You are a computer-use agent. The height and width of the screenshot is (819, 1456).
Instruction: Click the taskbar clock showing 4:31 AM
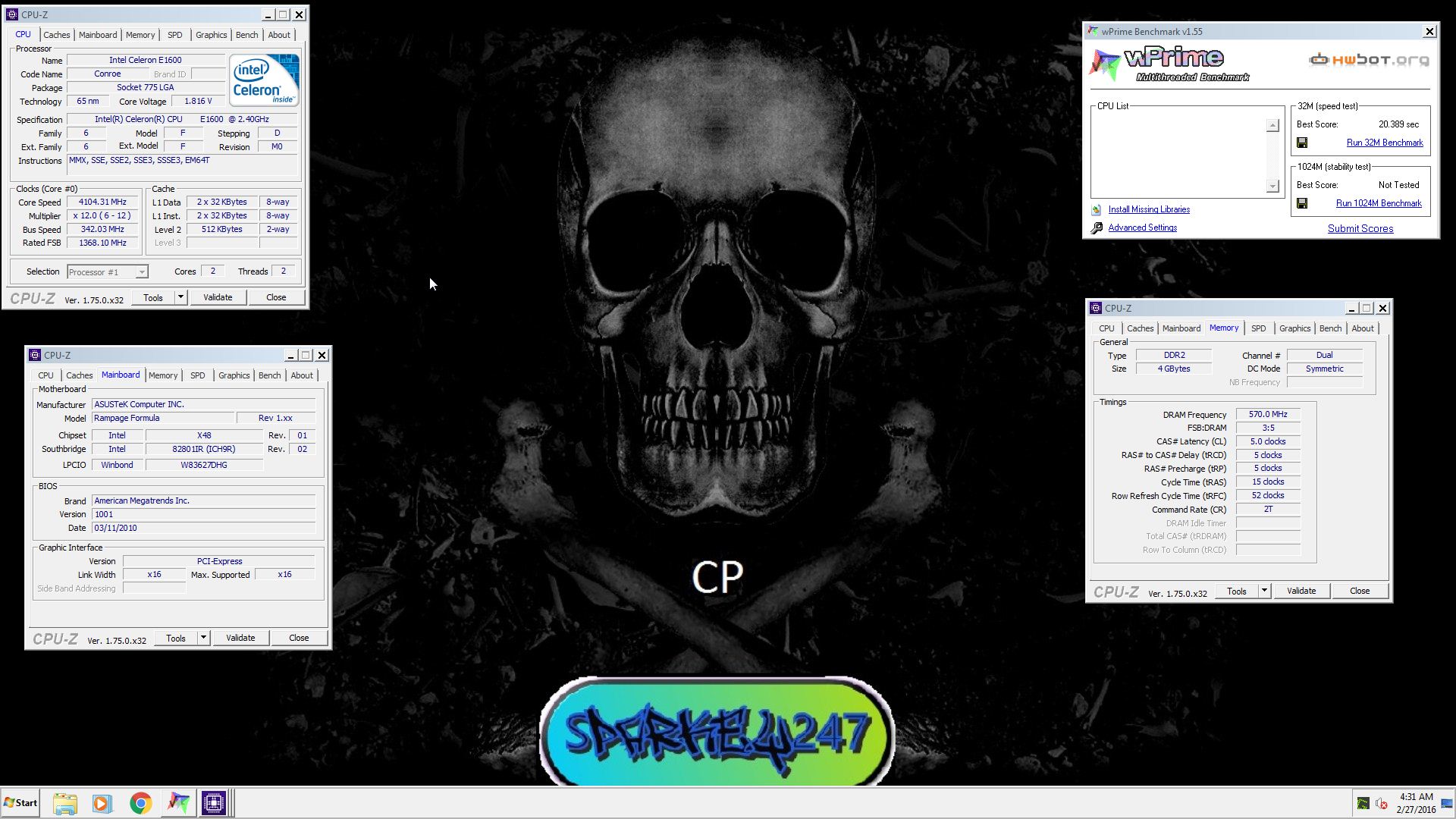pyautogui.click(x=1416, y=803)
